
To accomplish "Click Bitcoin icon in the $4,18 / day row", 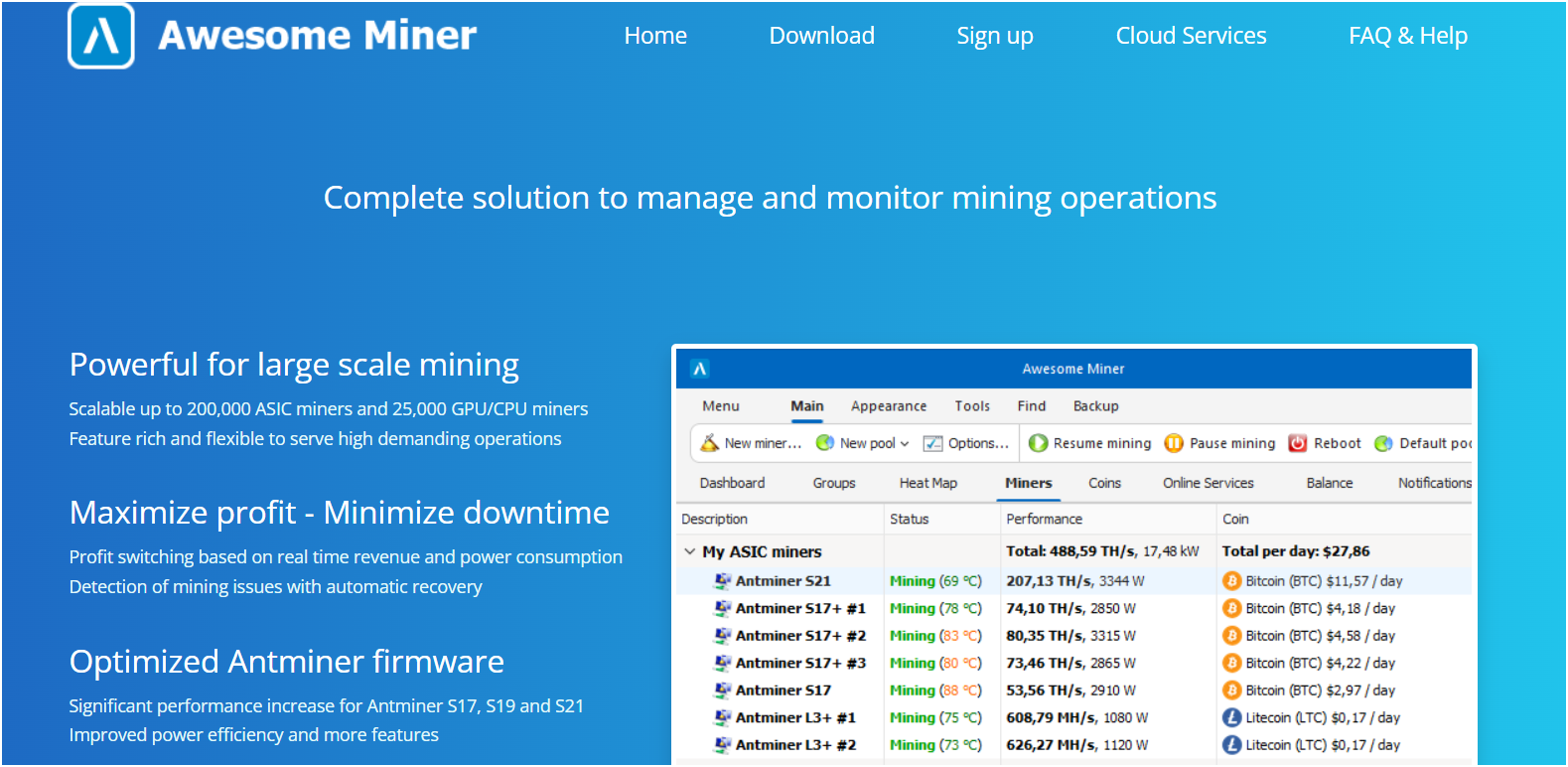I will pos(1231,608).
